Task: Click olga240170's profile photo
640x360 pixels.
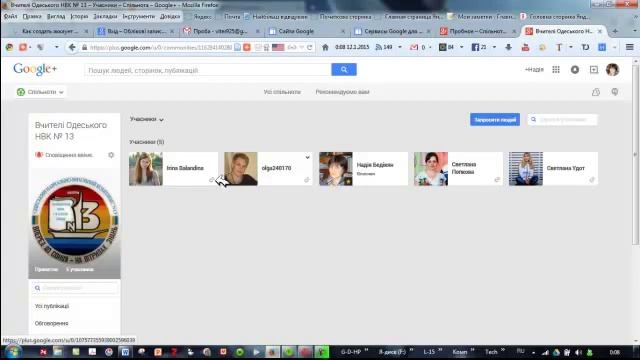Action: (241, 169)
